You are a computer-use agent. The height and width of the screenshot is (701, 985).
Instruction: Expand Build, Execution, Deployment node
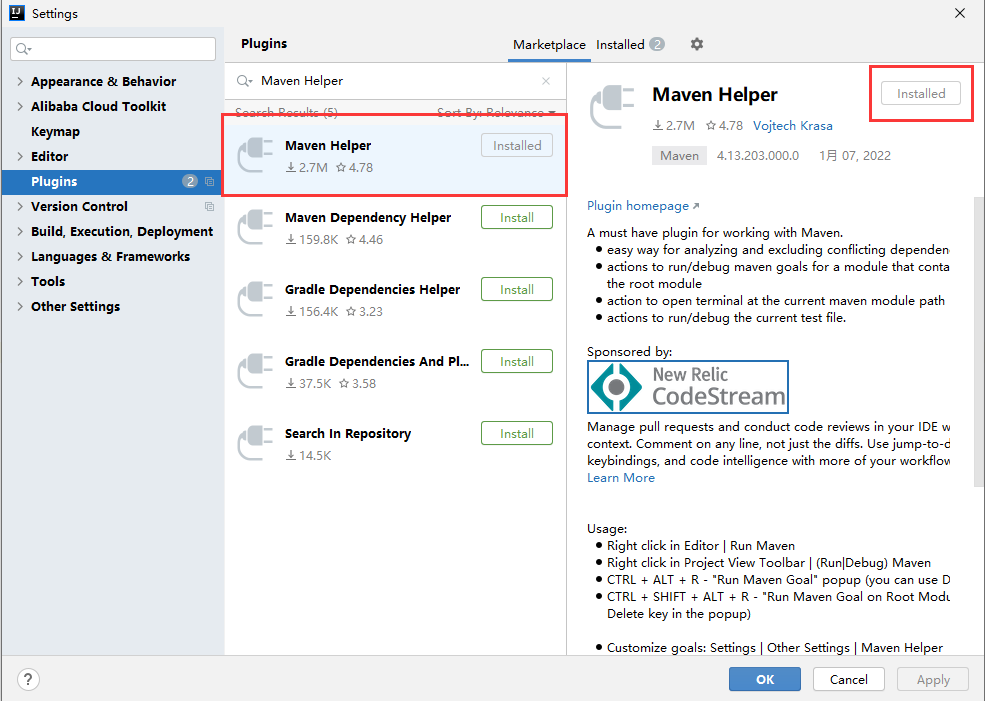pyautogui.click(x=20, y=232)
